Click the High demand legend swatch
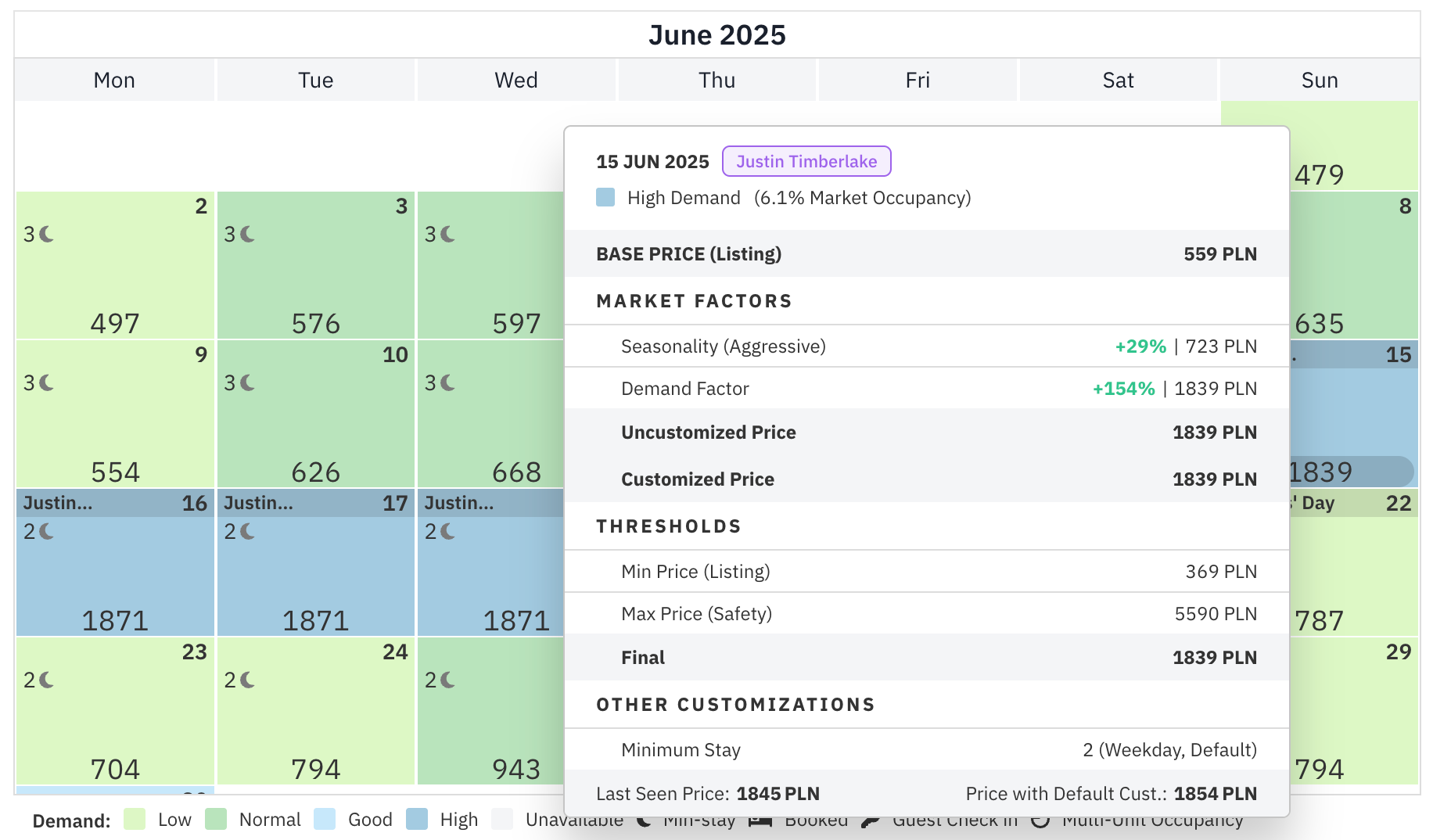Image resolution: width=1433 pixels, height=840 pixels. point(417,819)
